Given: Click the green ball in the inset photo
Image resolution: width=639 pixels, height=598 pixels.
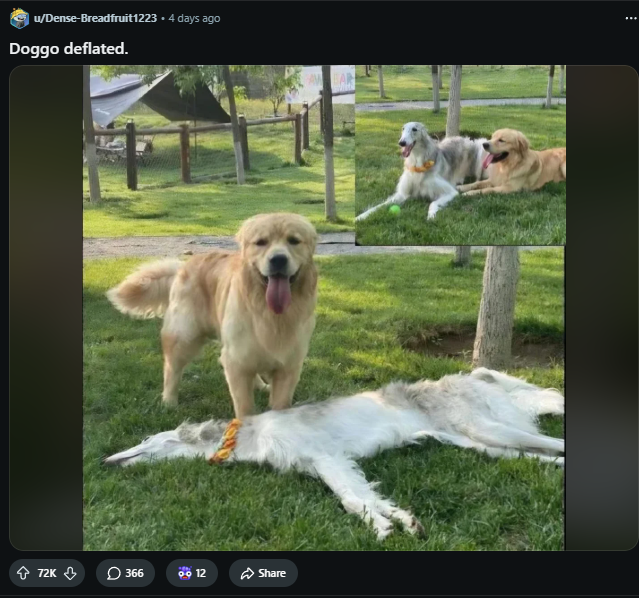Looking at the screenshot, I should pos(394,210).
